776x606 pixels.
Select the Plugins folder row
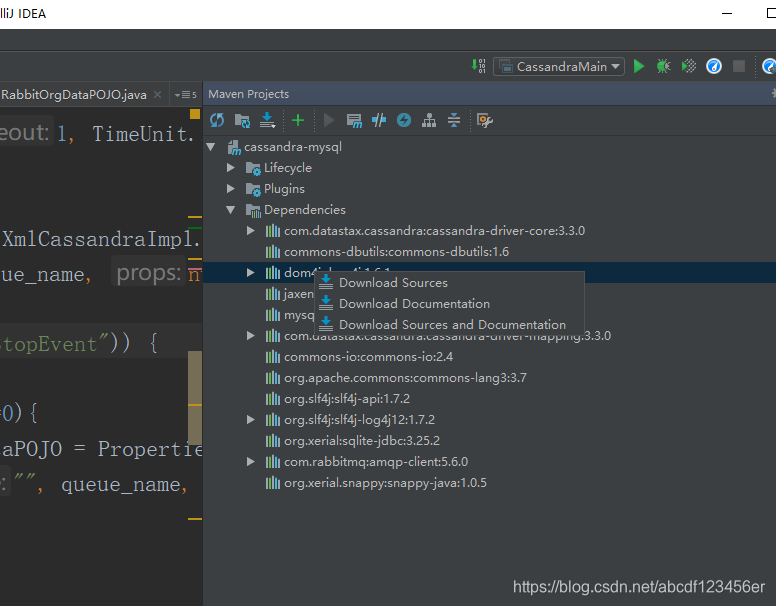click(x=489, y=189)
